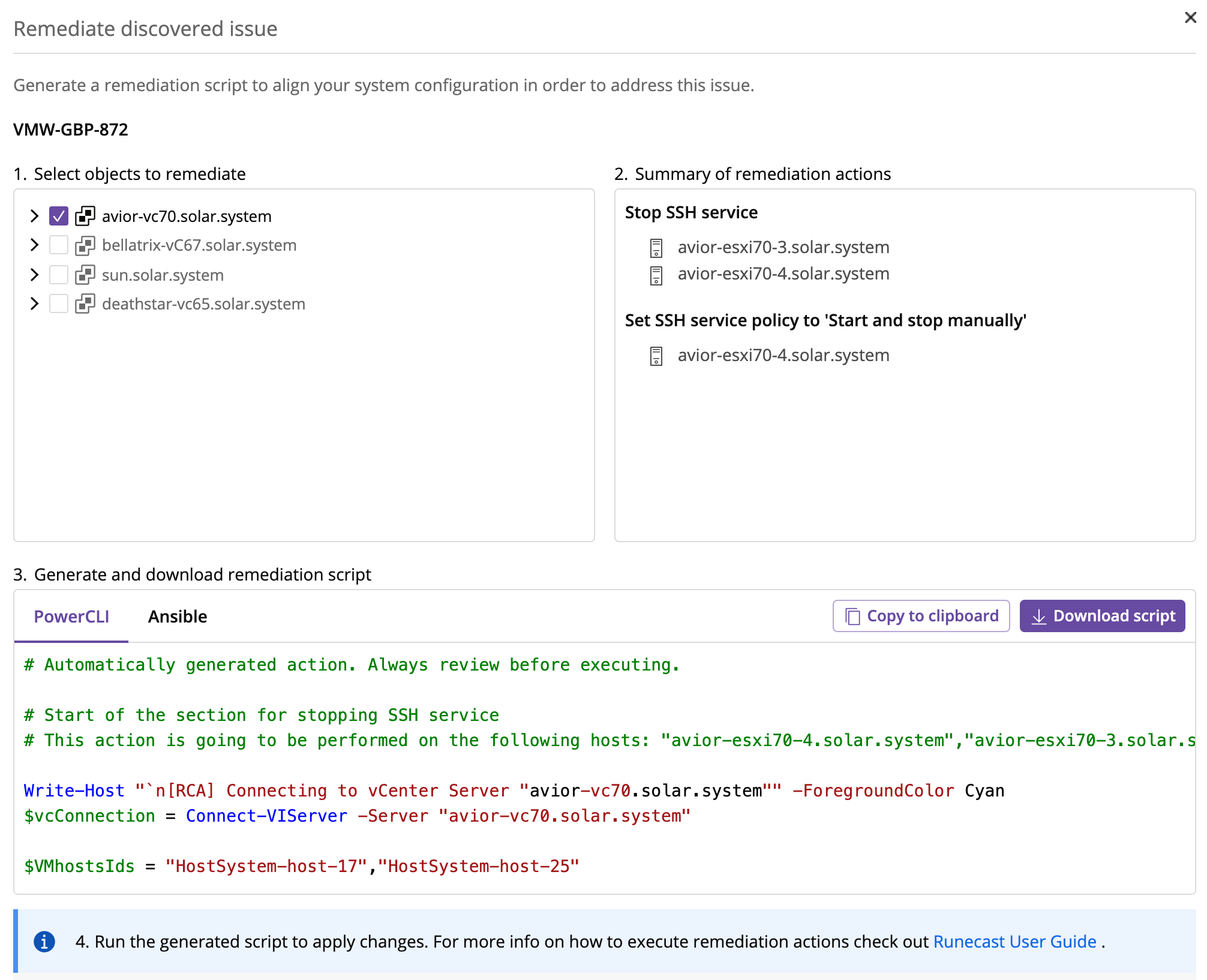
Task: Check bellatrix-vC67.solar.system for remediation
Action: [x=58, y=245]
